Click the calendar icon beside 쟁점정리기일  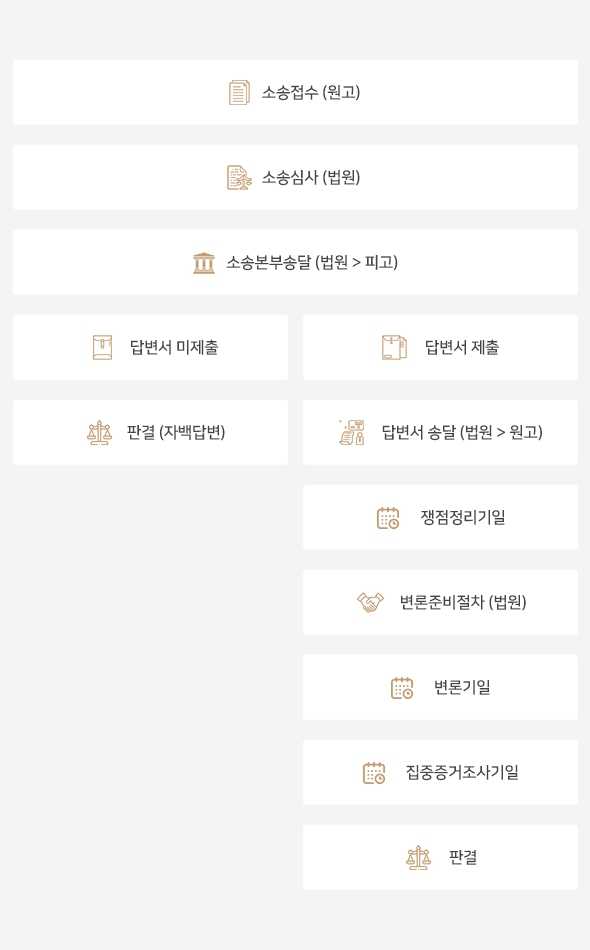tap(388, 518)
